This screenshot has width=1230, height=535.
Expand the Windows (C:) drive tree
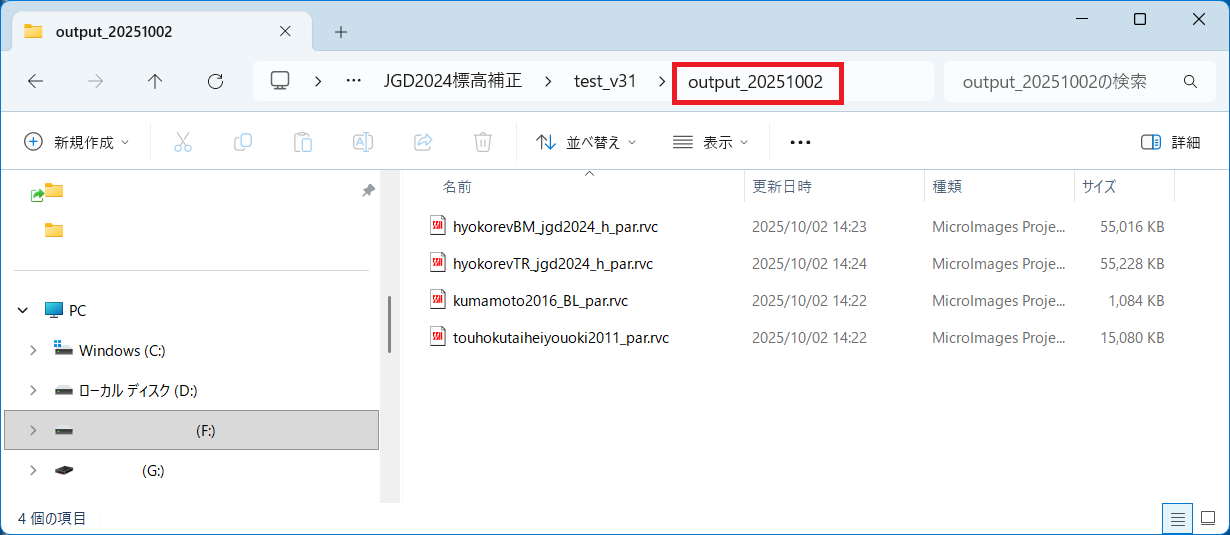tap(33, 350)
